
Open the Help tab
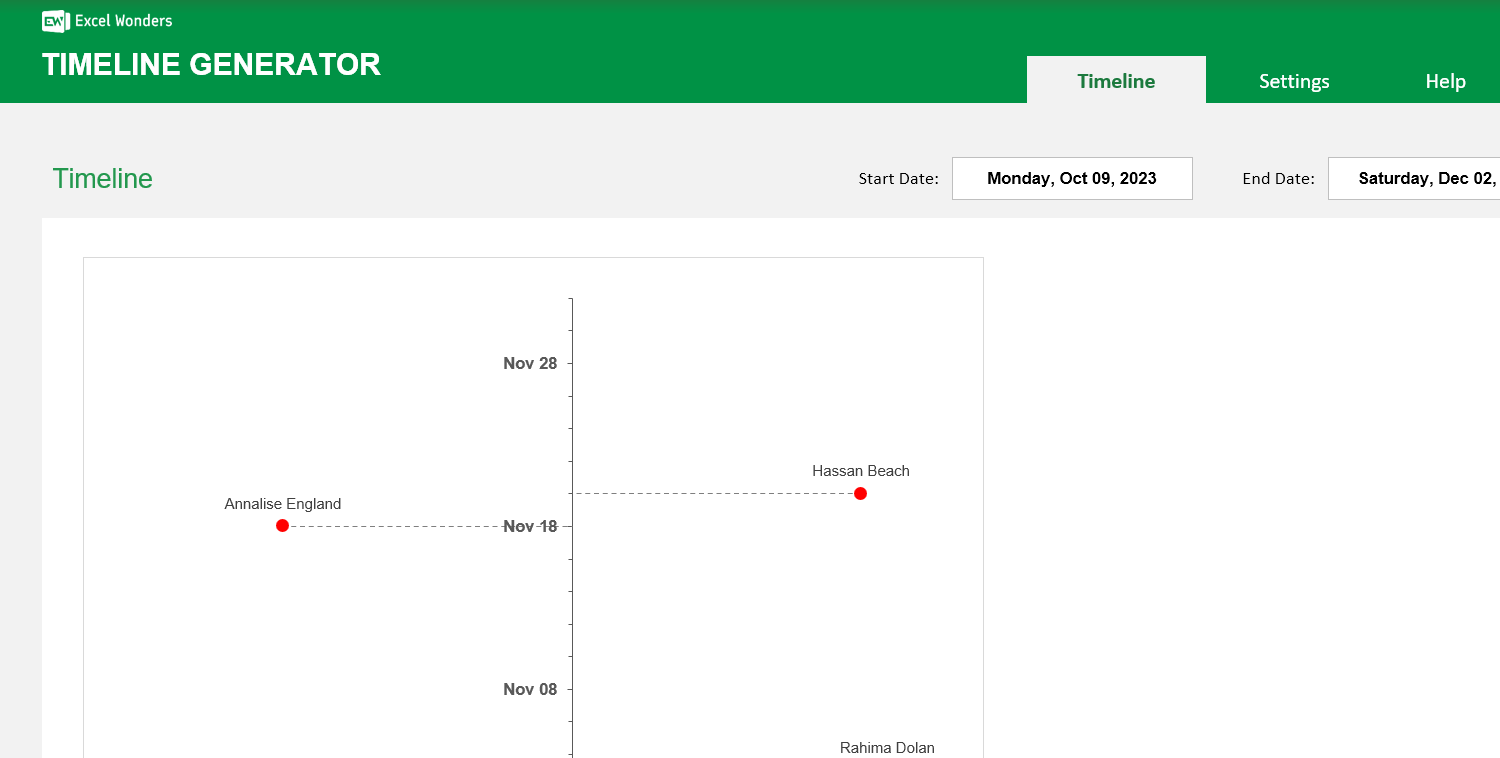1444,80
